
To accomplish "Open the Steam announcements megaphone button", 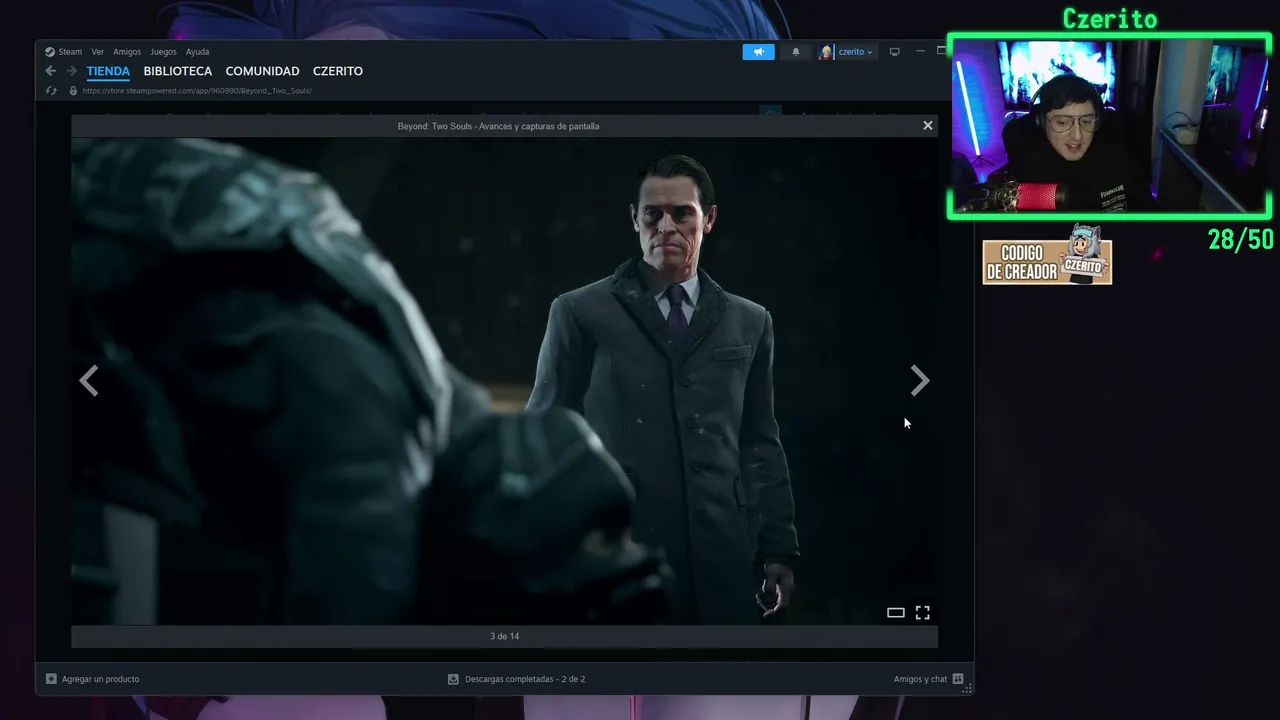I will 758,52.
